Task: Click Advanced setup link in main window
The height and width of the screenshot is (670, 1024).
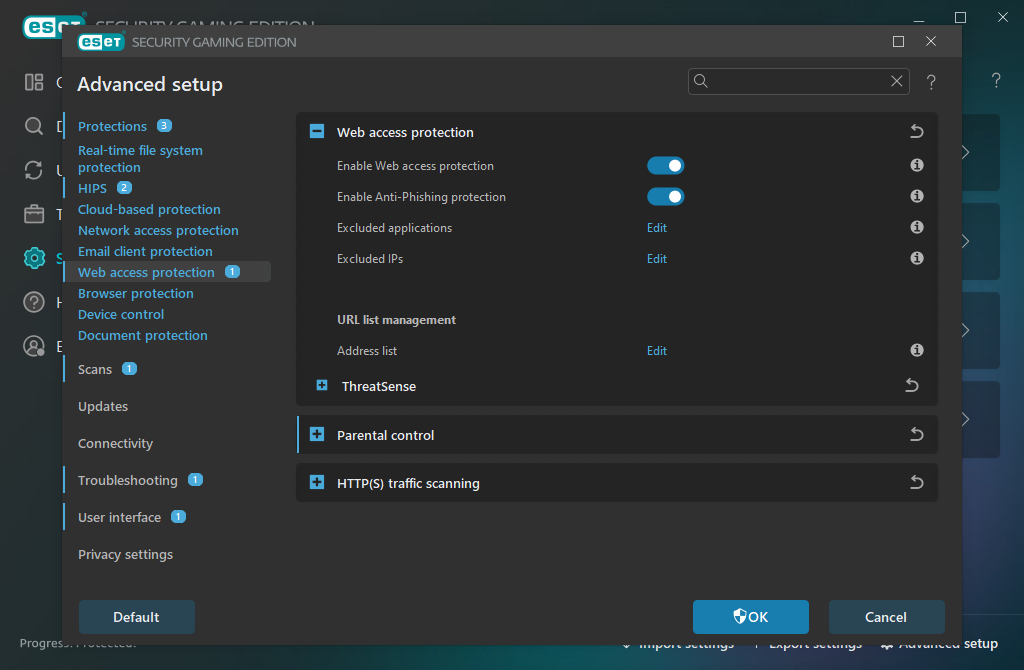Action: (939, 644)
